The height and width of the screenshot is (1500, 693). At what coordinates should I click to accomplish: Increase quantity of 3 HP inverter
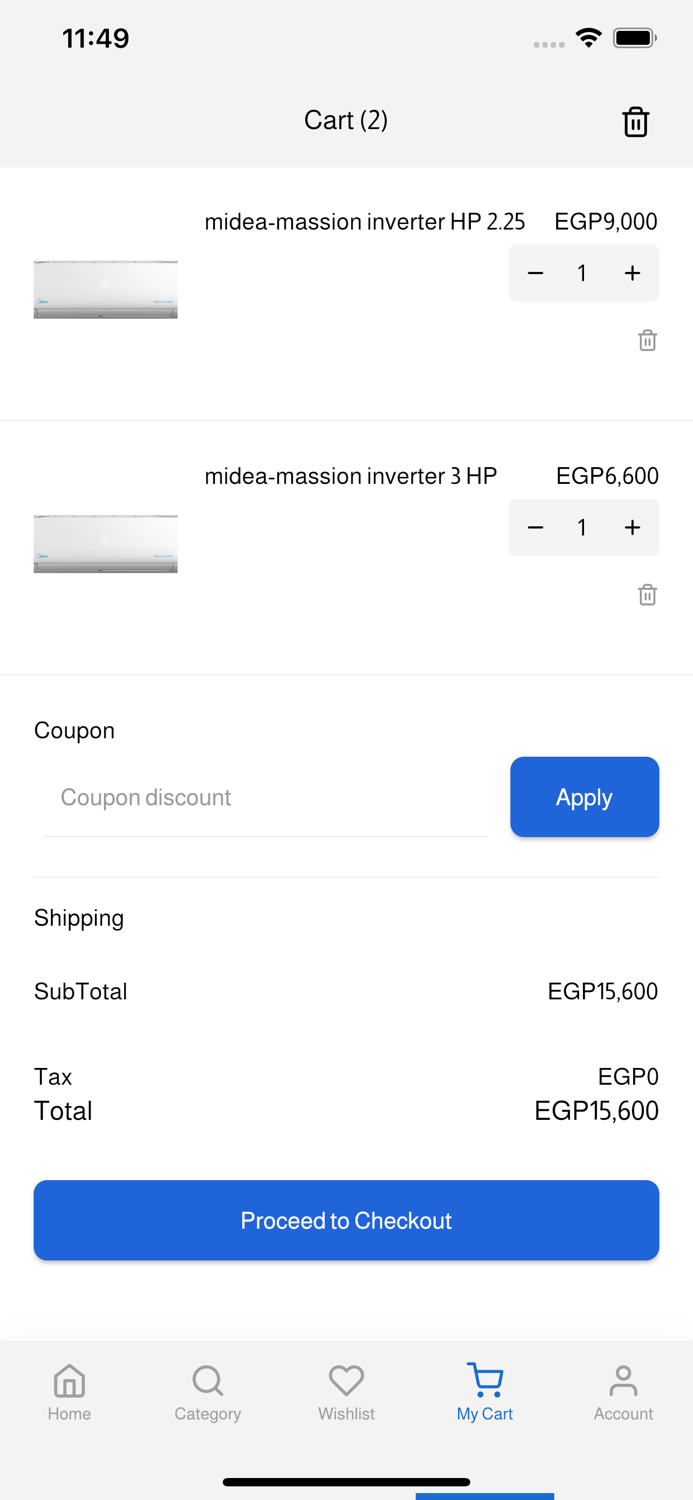(632, 527)
